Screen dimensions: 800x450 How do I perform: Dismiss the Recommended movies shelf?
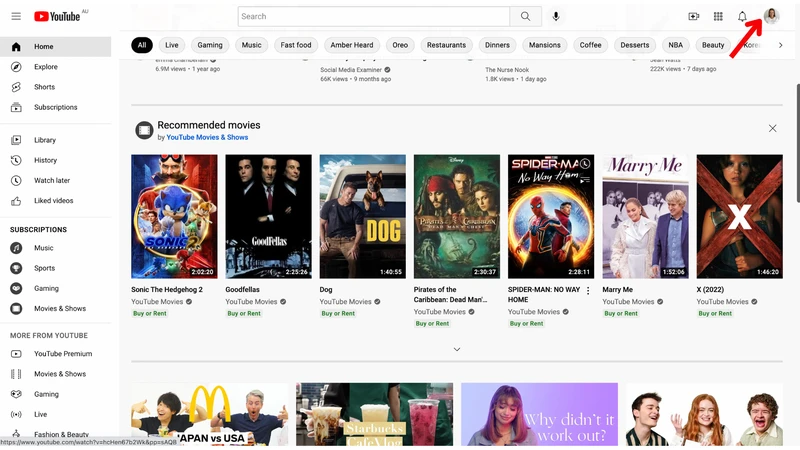772,129
